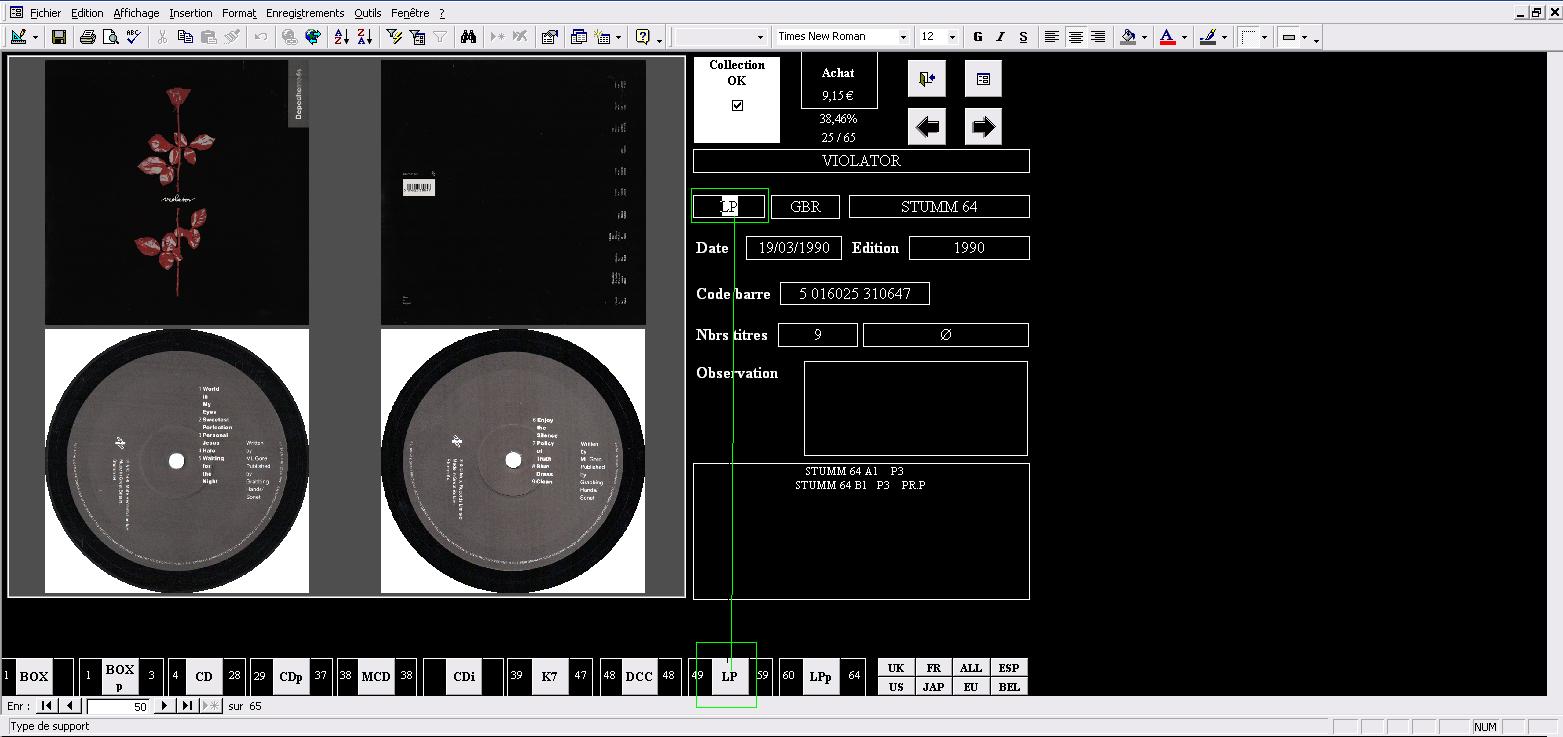This screenshot has width=1563, height=737.
Task: Open the Affichage menu
Action: click(x=136, y=13)
